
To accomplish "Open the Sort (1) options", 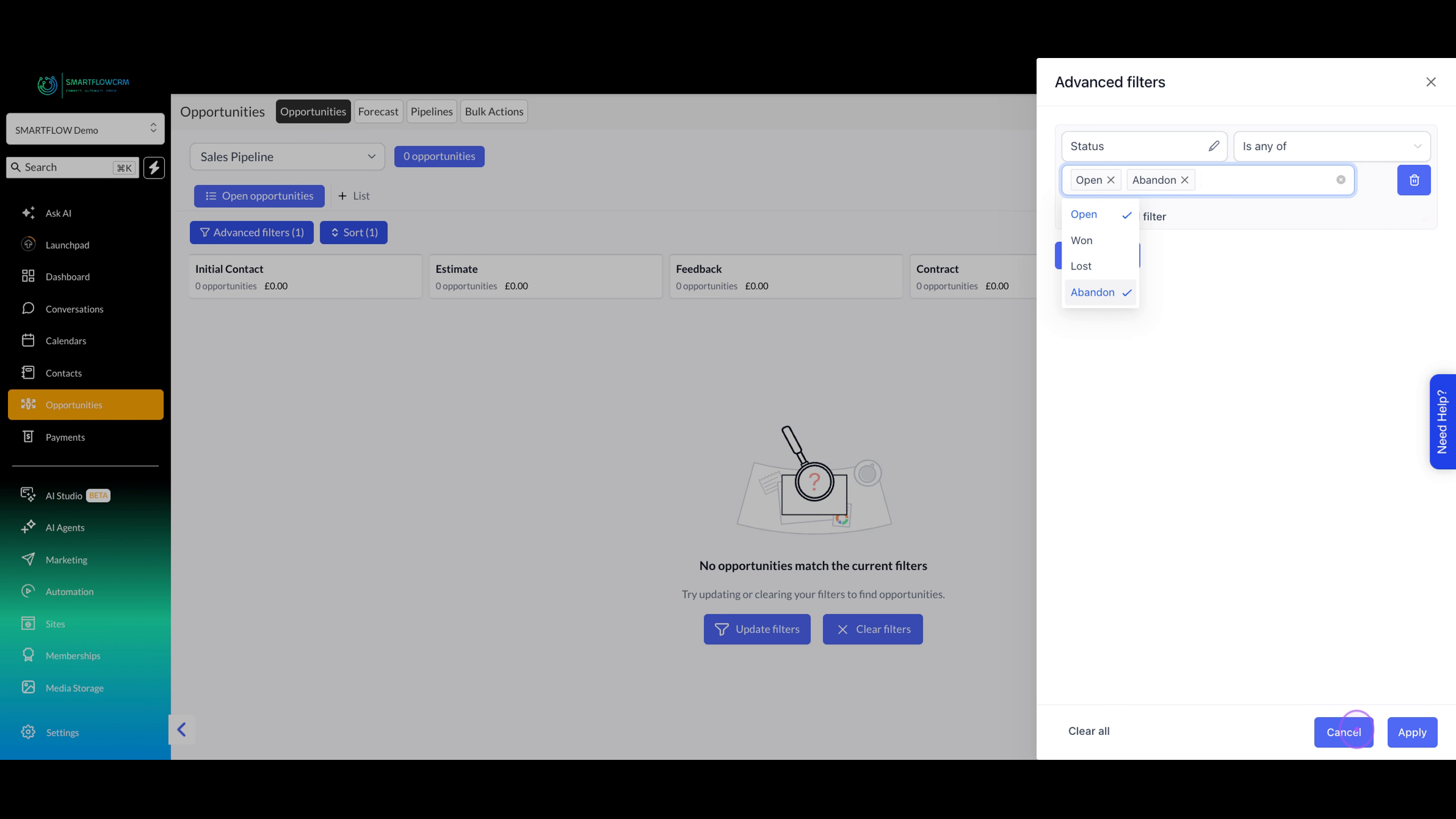I will (353, 233).
